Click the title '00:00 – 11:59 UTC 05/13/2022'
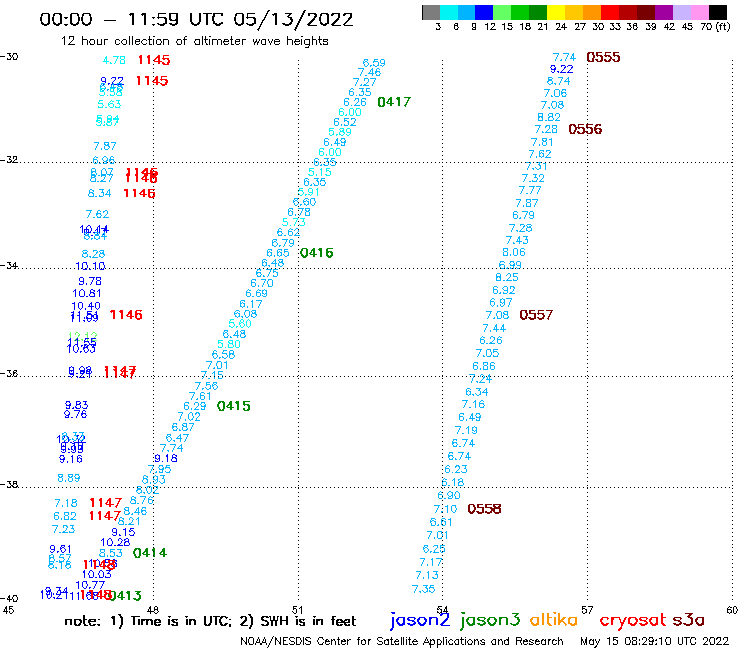This screenshot has height=650, width=740. (x=196, y=19)
